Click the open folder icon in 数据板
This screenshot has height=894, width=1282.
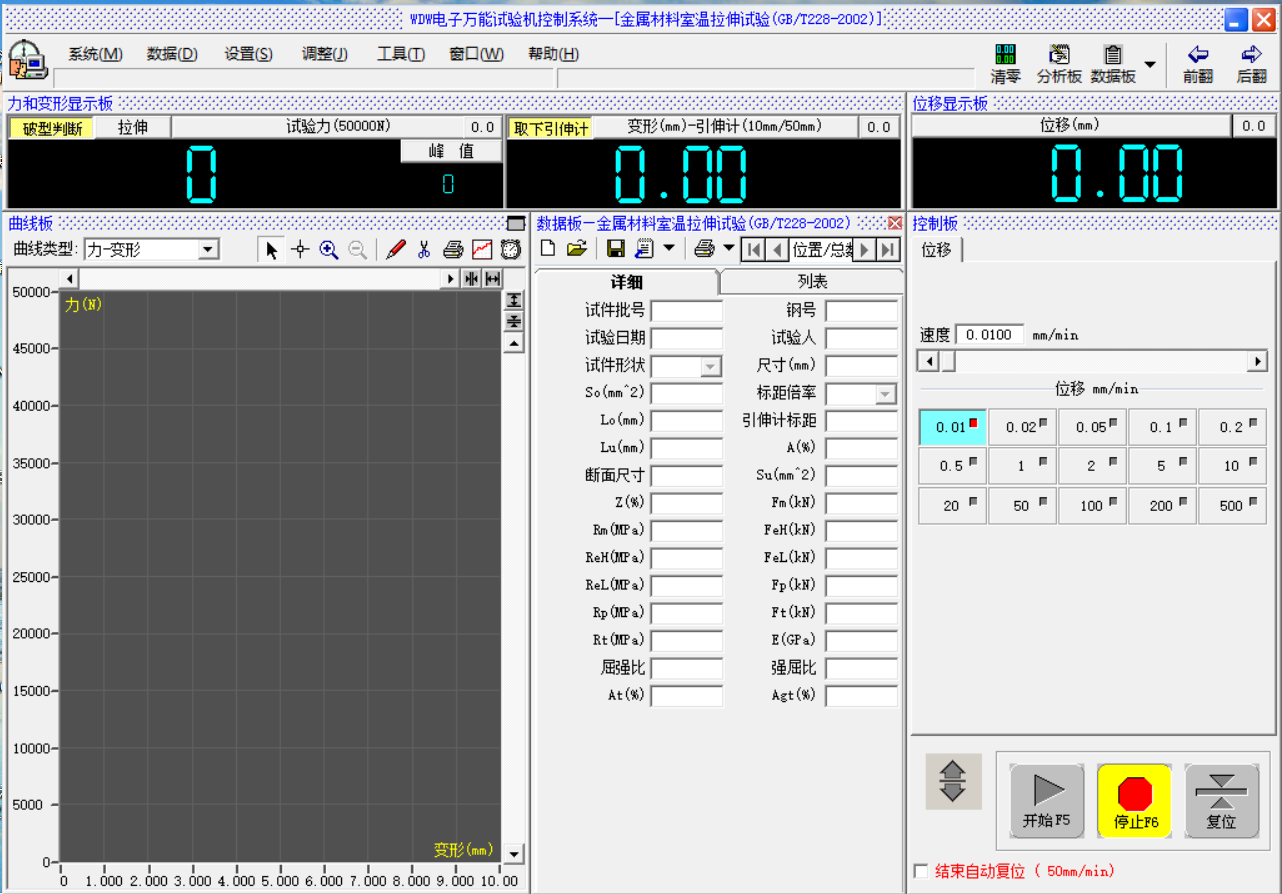pyautogui.click(x=576, y=249)
